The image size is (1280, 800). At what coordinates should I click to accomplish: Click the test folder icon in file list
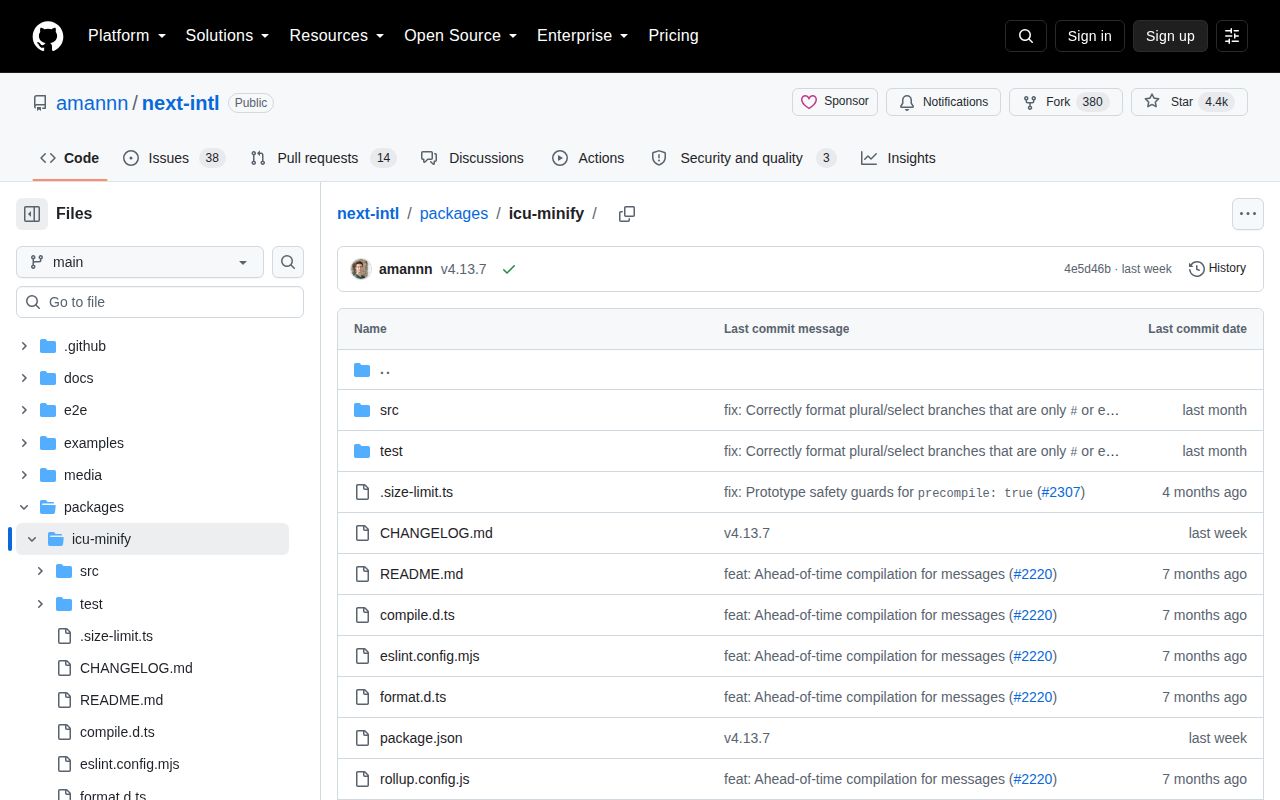(362, 451)
